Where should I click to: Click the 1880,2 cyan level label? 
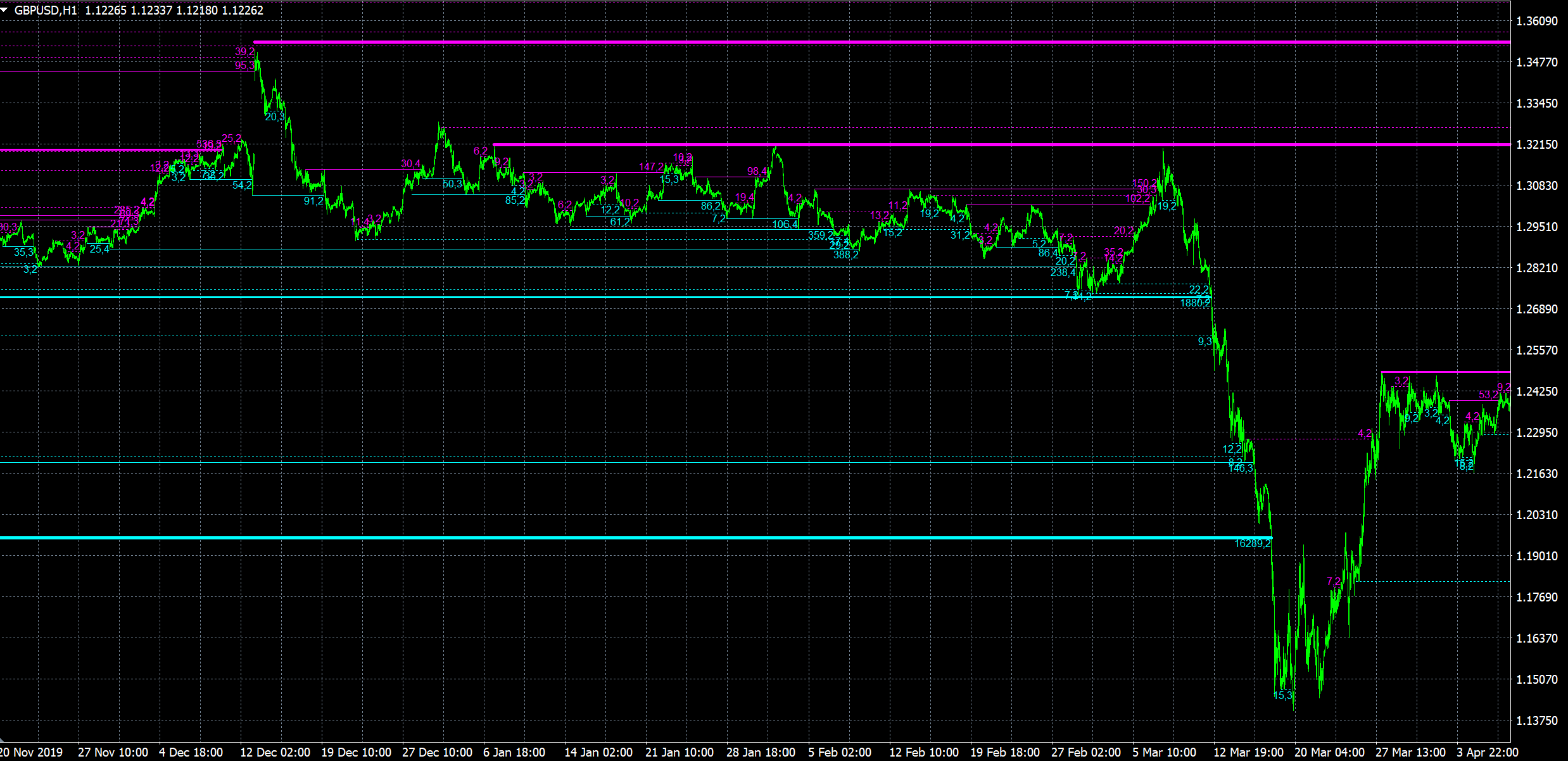click(x=1195, y=303)
